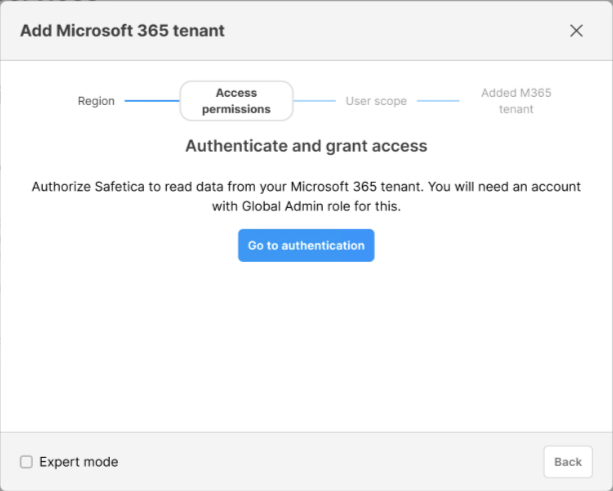The height and width of the screenshot is (491, 613).
Task: Click the Expert mode label text
Action: coord(79,462)
